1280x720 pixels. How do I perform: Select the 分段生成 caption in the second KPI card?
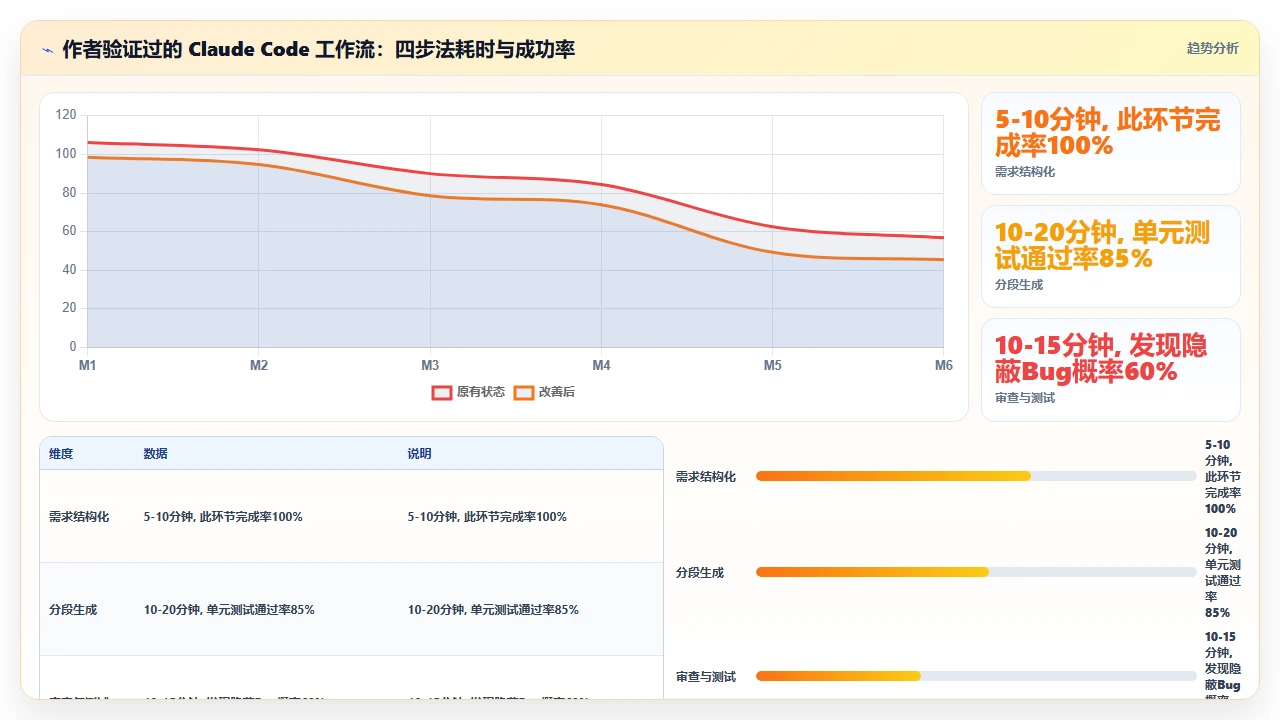(1019, 285)
